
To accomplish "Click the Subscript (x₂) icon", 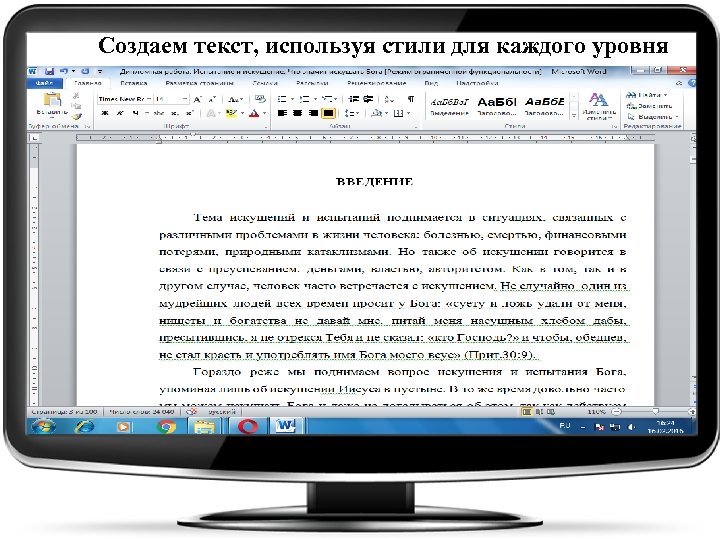I will point(174,113).
